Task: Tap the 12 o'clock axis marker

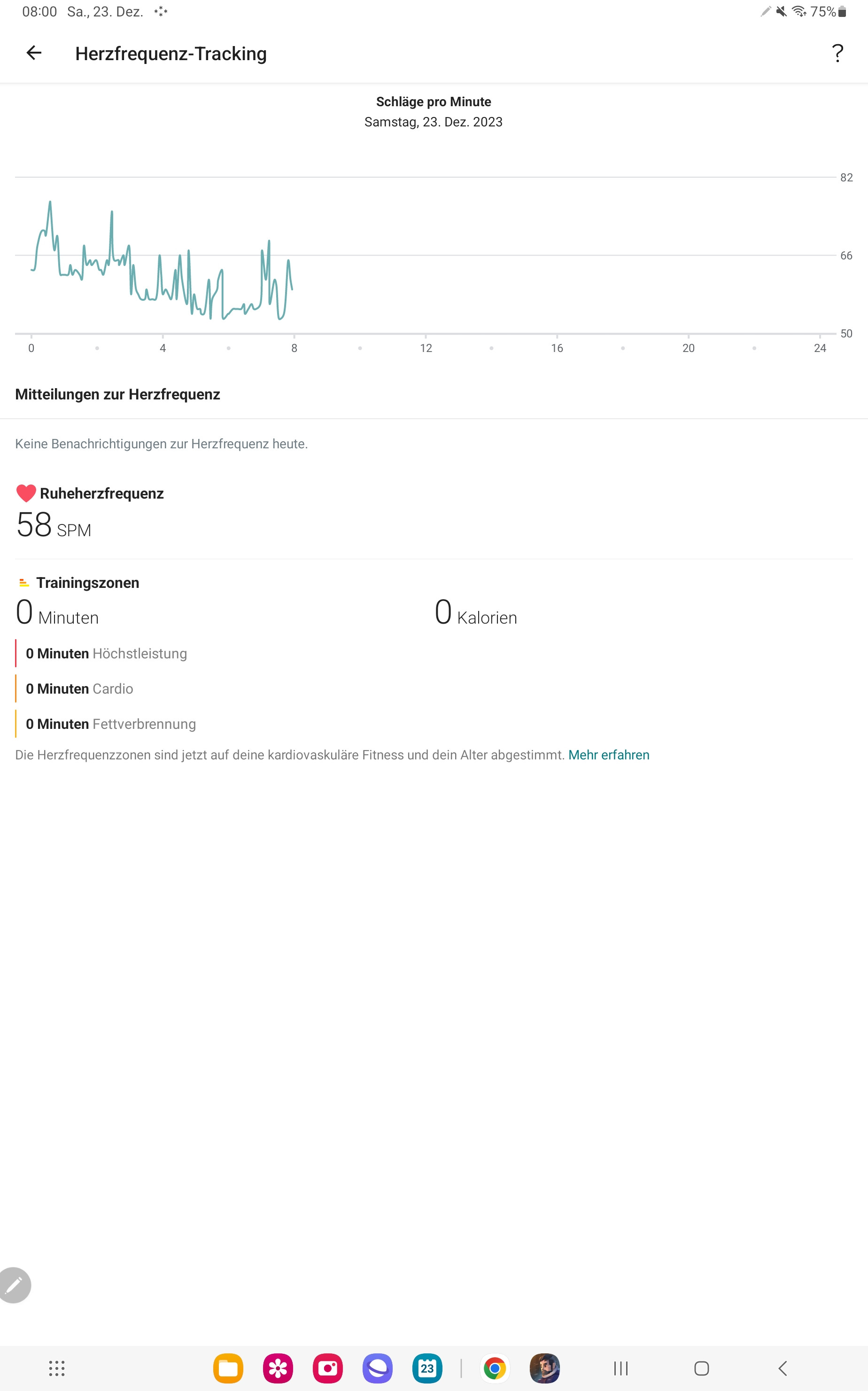Action: pyautogui.click(x=426, y=347)
